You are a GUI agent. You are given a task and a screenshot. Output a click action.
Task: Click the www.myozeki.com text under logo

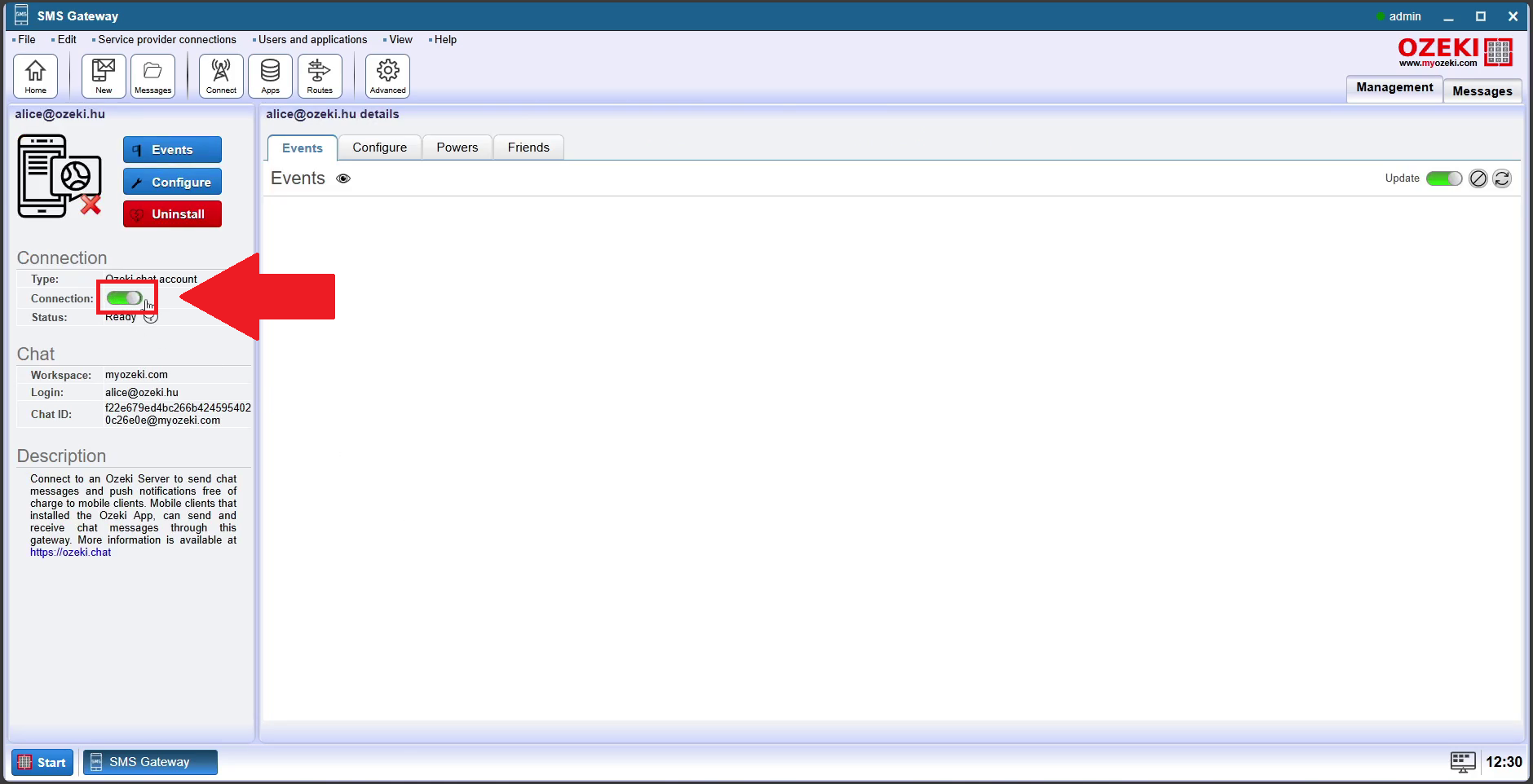coord(1438,64)
